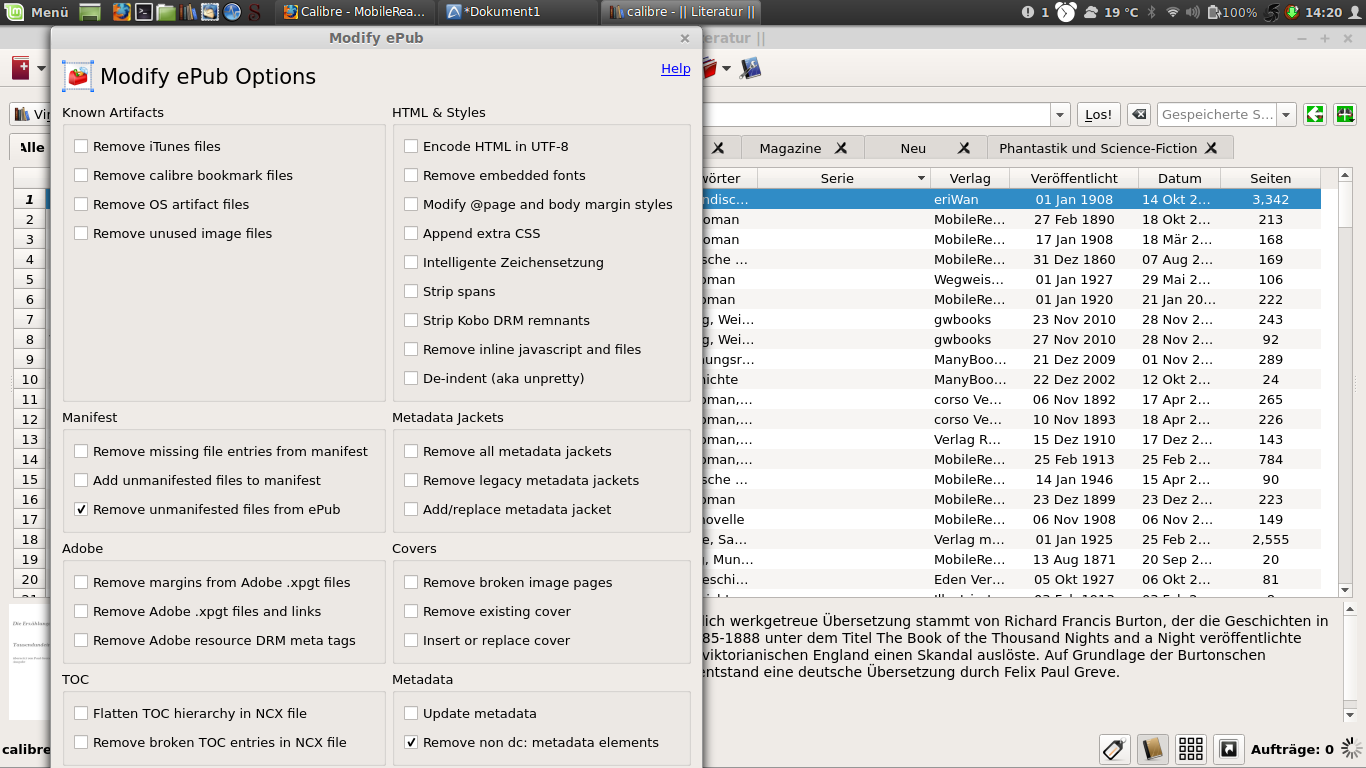The width and height of the screenshot is (1366, 768).
Task: Click the show desktop icon in panel
Action: tap(90, 12)
